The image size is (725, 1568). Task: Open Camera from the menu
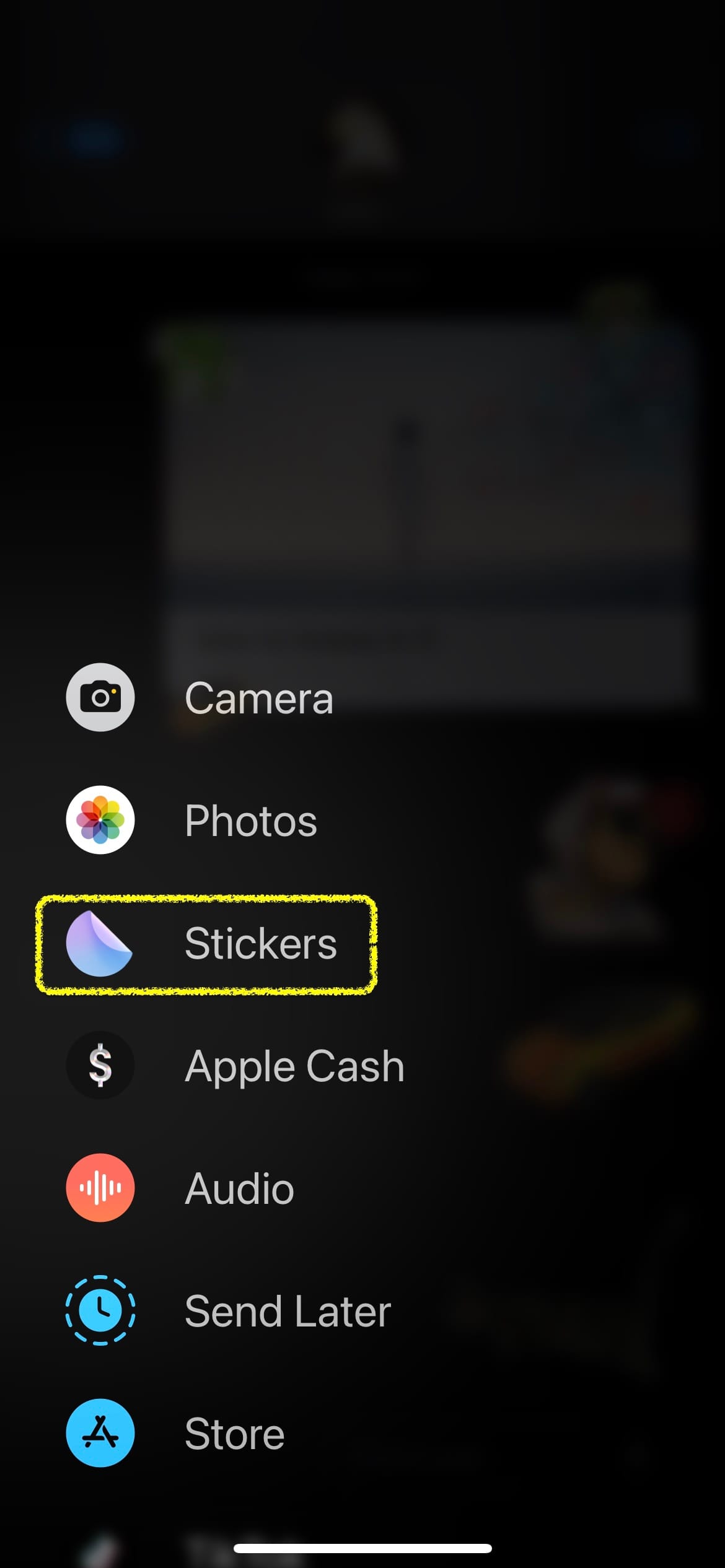click(x=259, y=698)
